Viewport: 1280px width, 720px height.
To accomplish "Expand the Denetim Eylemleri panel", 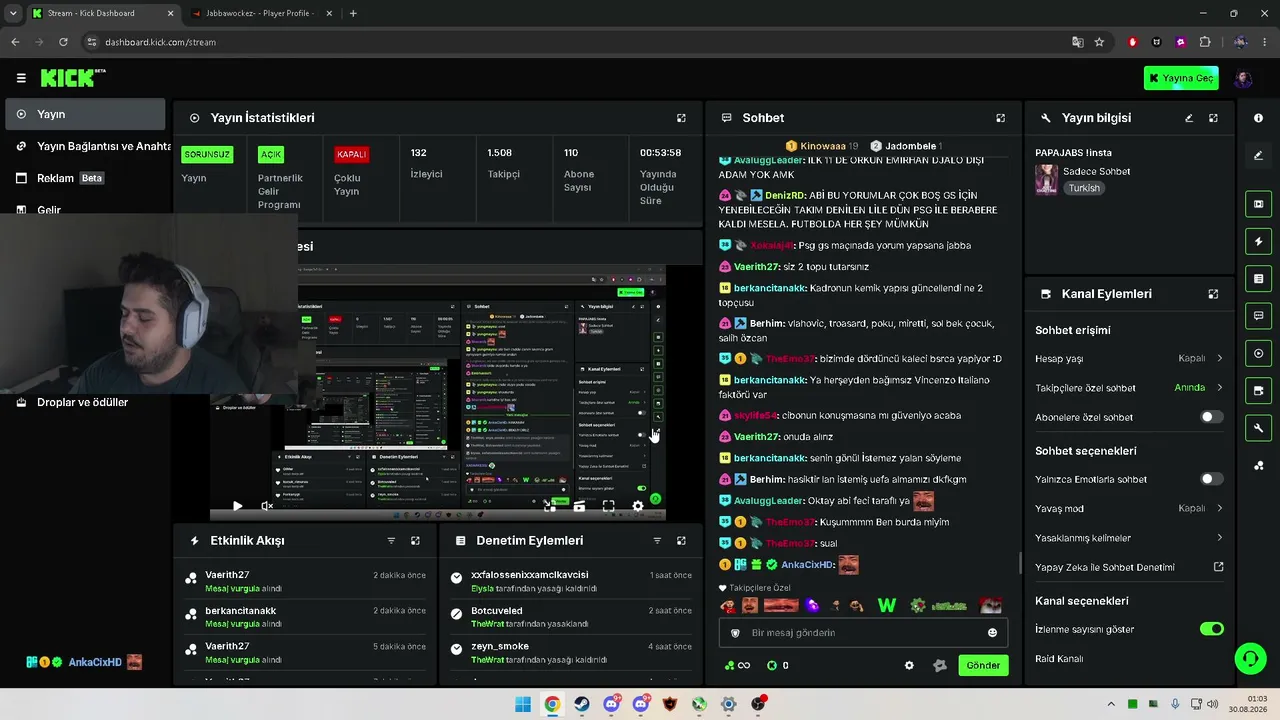I will pyautogui.click(x=681, y=540).
